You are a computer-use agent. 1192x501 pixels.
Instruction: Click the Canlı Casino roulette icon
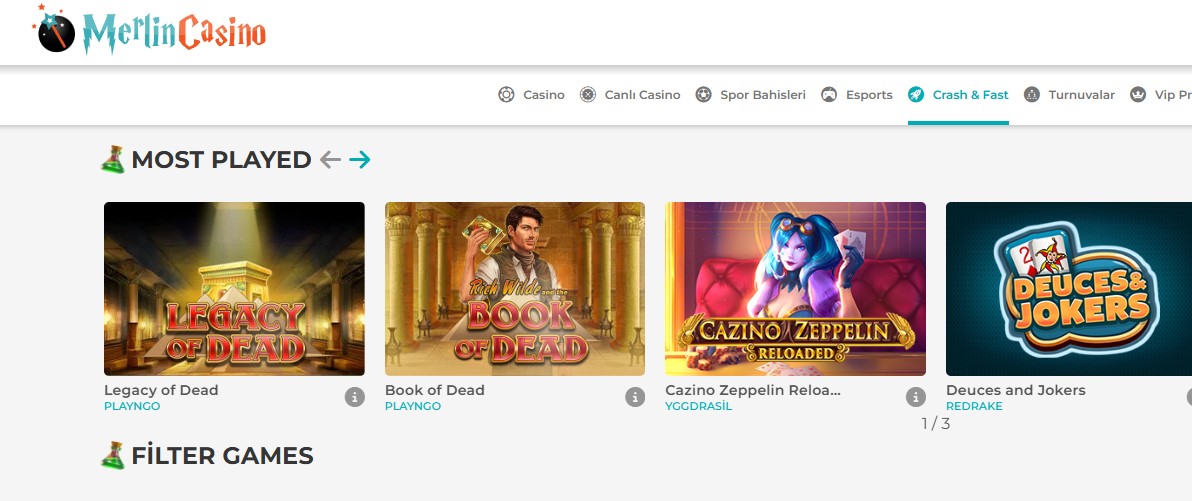(588, 95)
